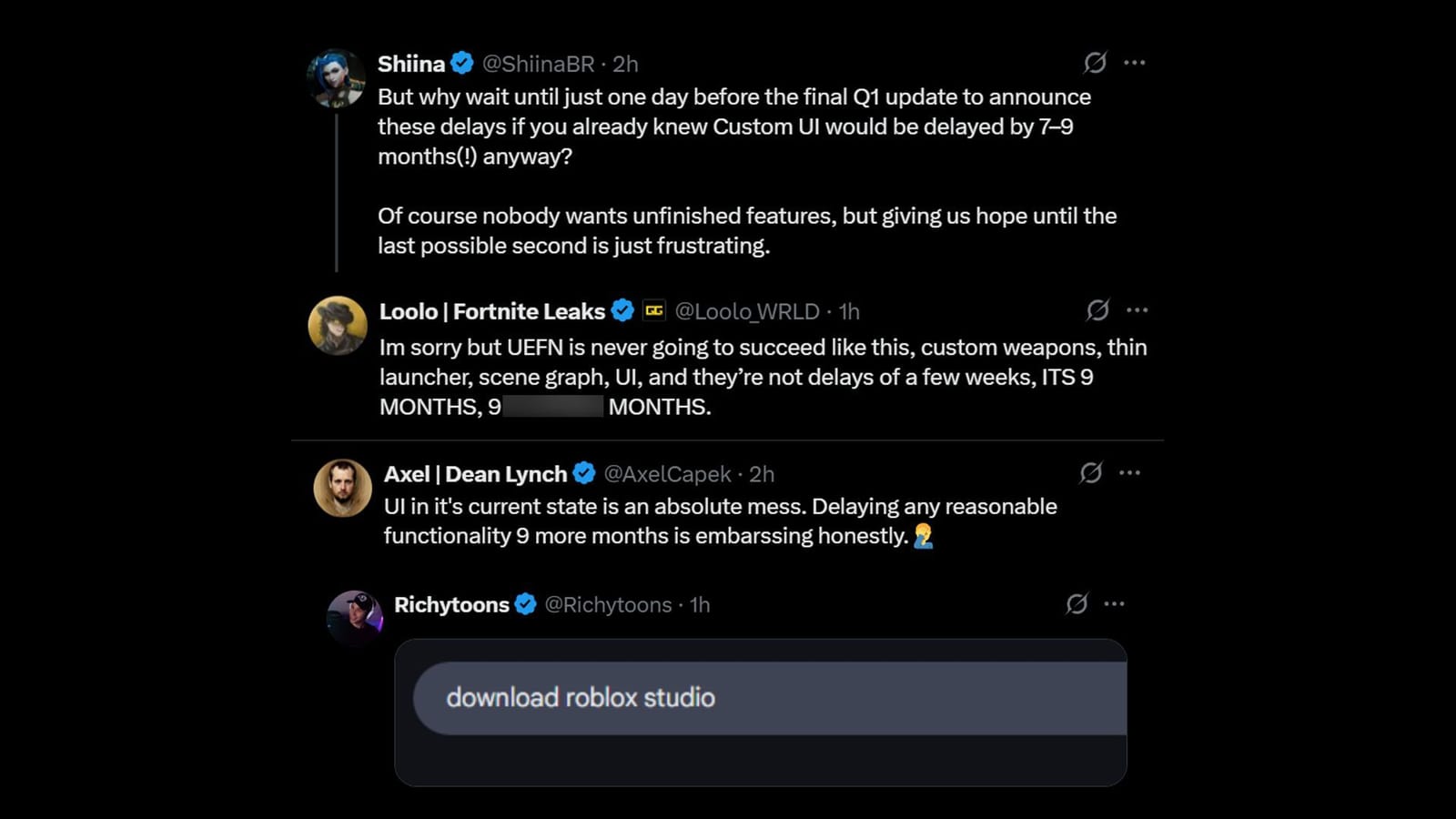Open the more options menu on Loolo's tweet

(x=1137, y=308)
